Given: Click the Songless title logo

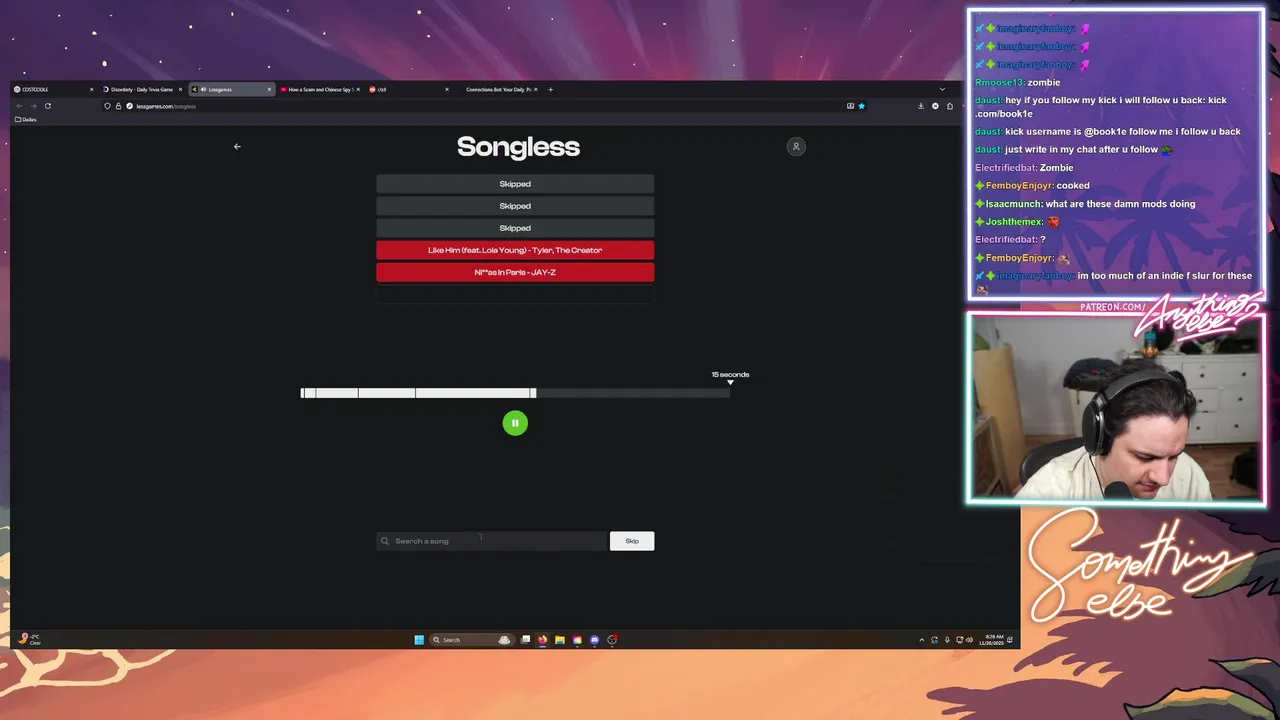Looking at the screenshot, I should (518, 146).
